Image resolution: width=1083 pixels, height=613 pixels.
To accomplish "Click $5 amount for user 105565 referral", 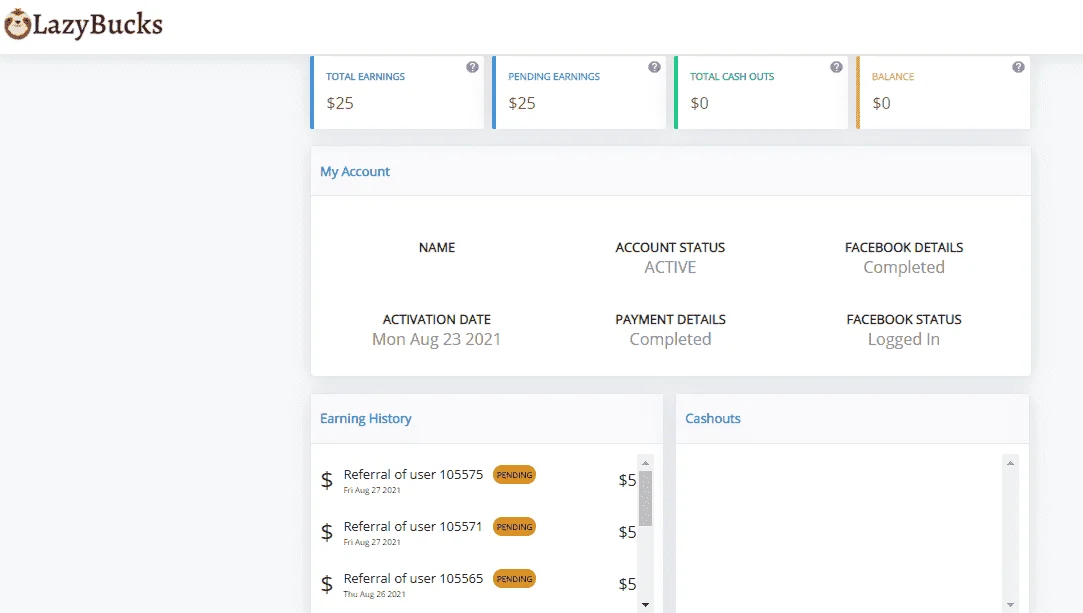I will click(627, 584).
